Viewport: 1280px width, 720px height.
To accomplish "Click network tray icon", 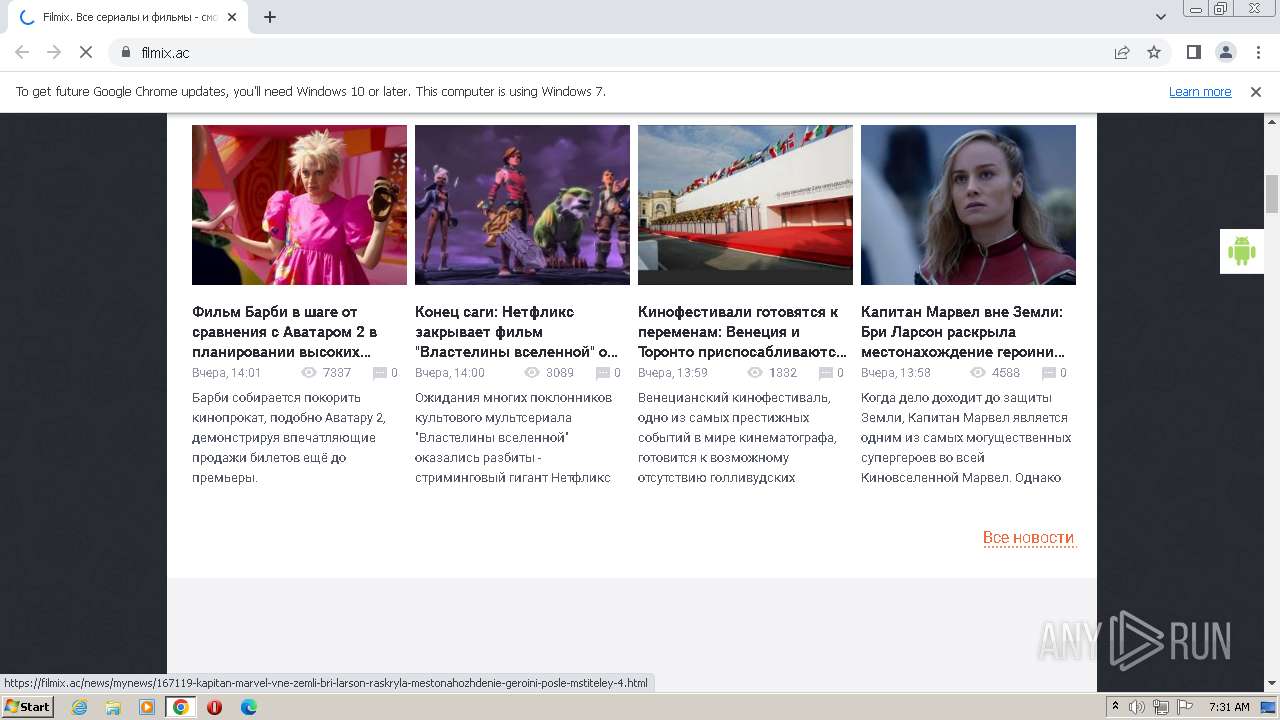I will point(1161,707).
